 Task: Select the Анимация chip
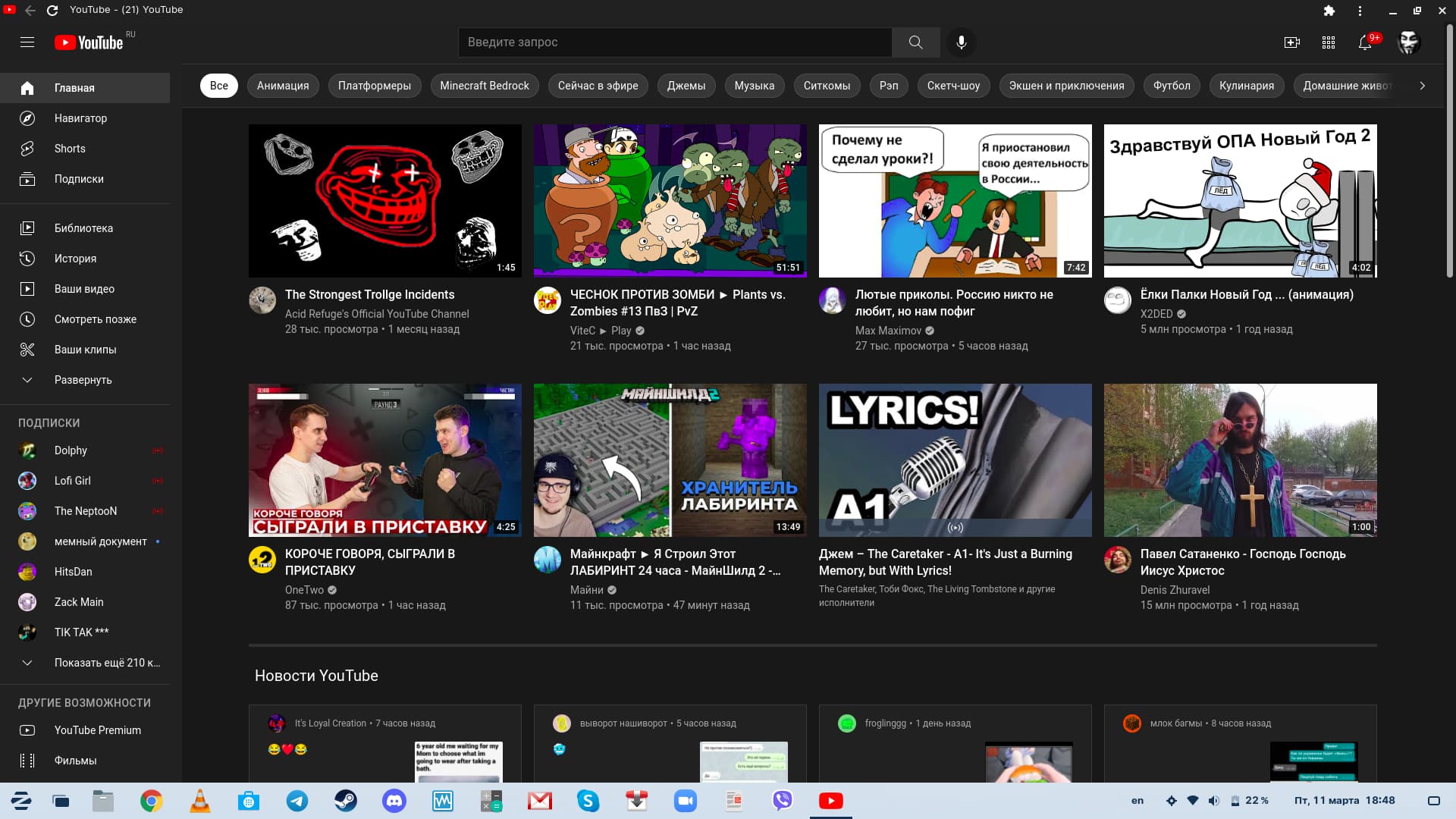pos(283,86)
